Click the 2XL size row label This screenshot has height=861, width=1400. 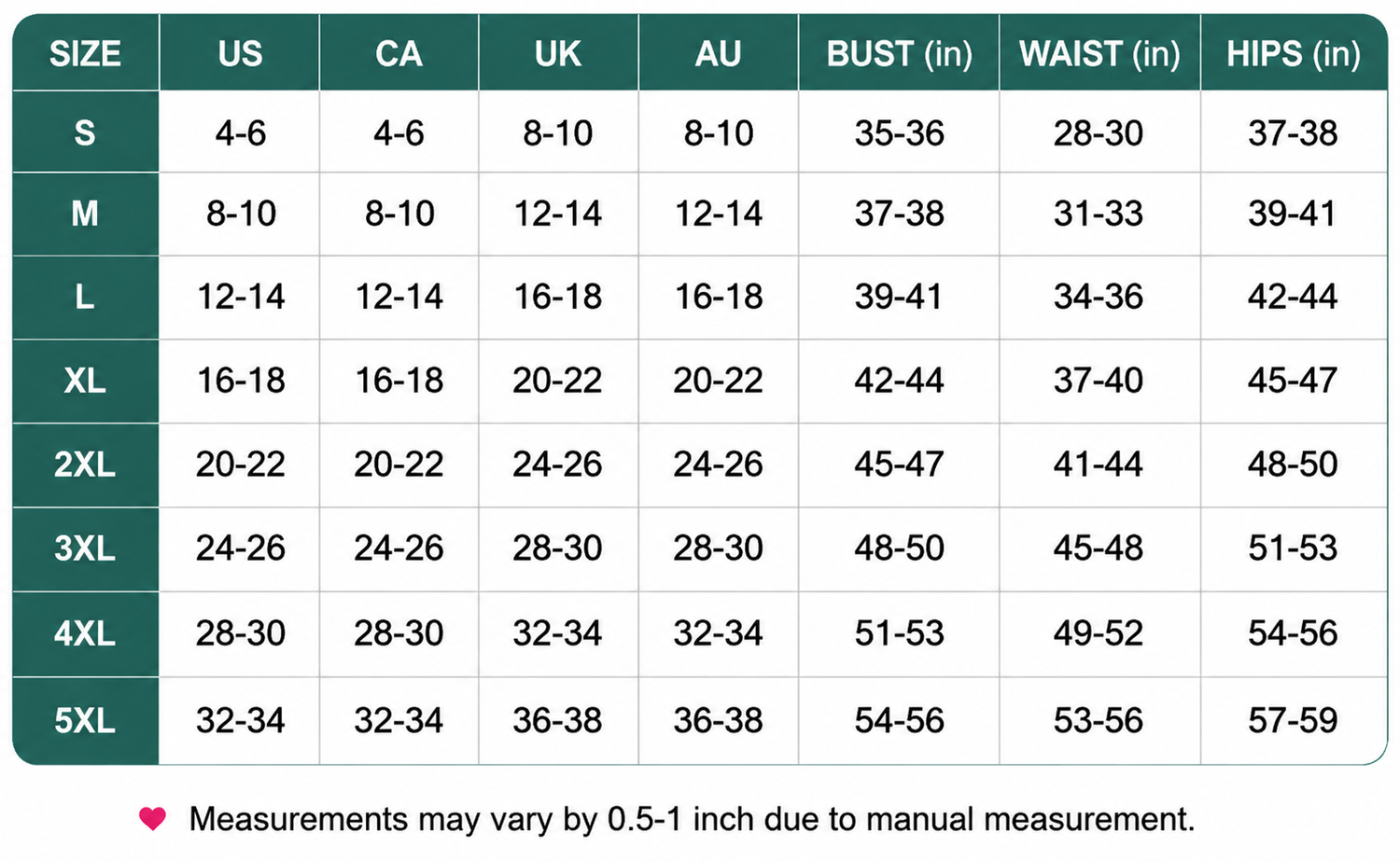click(85, 465)
